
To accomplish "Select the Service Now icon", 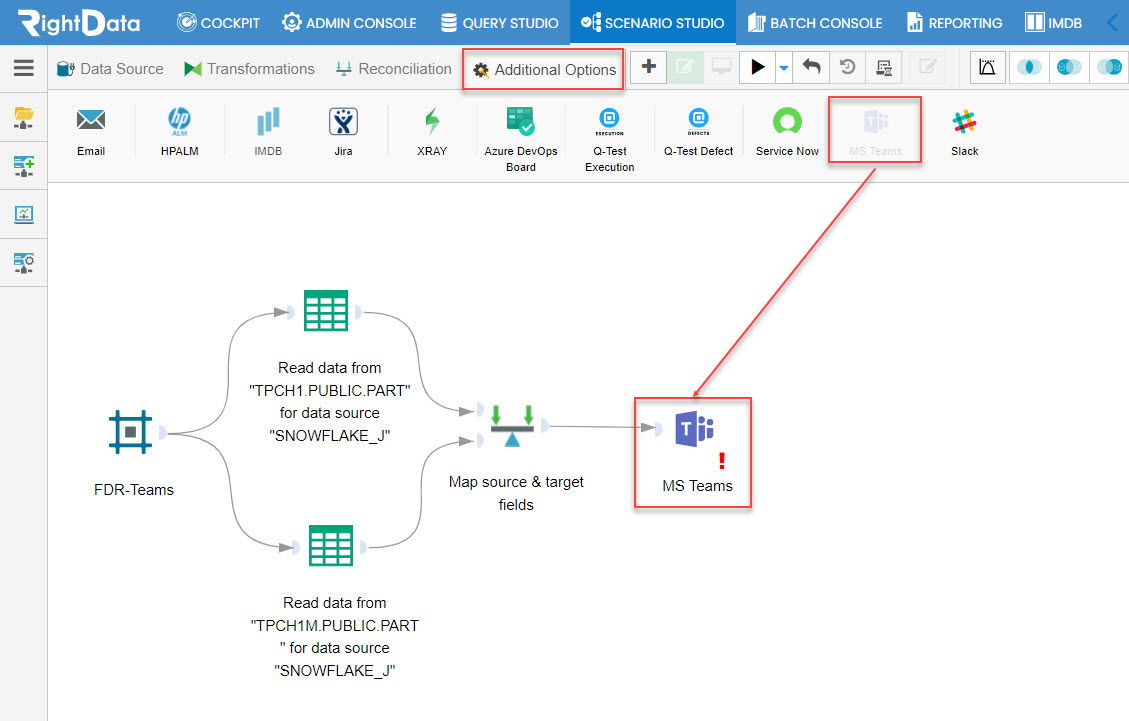I will tap(787, 131).
